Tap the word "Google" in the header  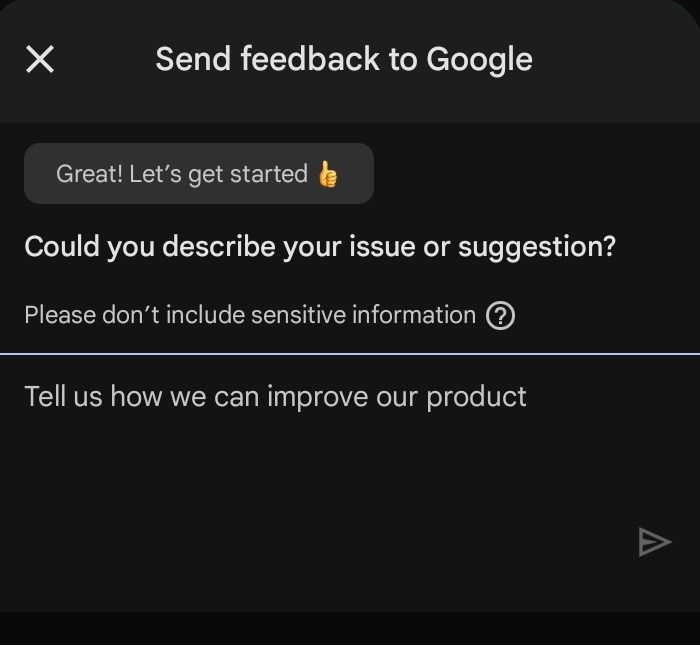click(479, 60)
